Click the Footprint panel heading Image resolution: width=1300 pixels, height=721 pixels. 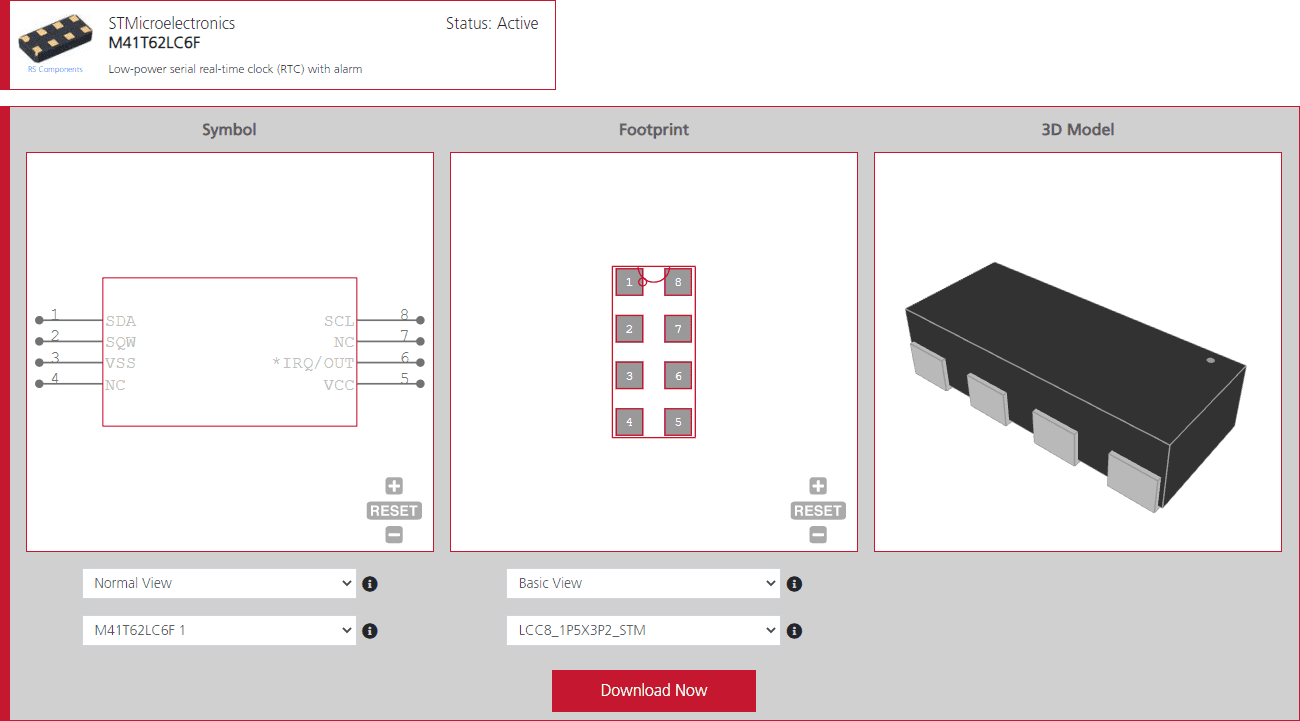(654, 129)
